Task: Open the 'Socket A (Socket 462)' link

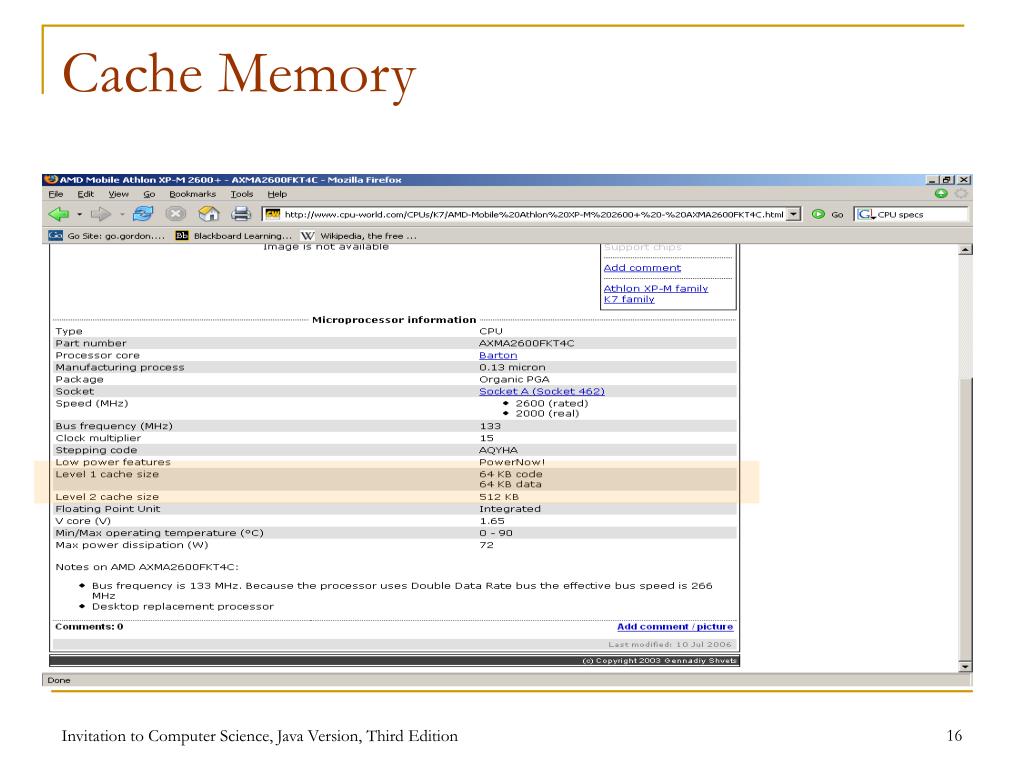Action: (541, 391)
